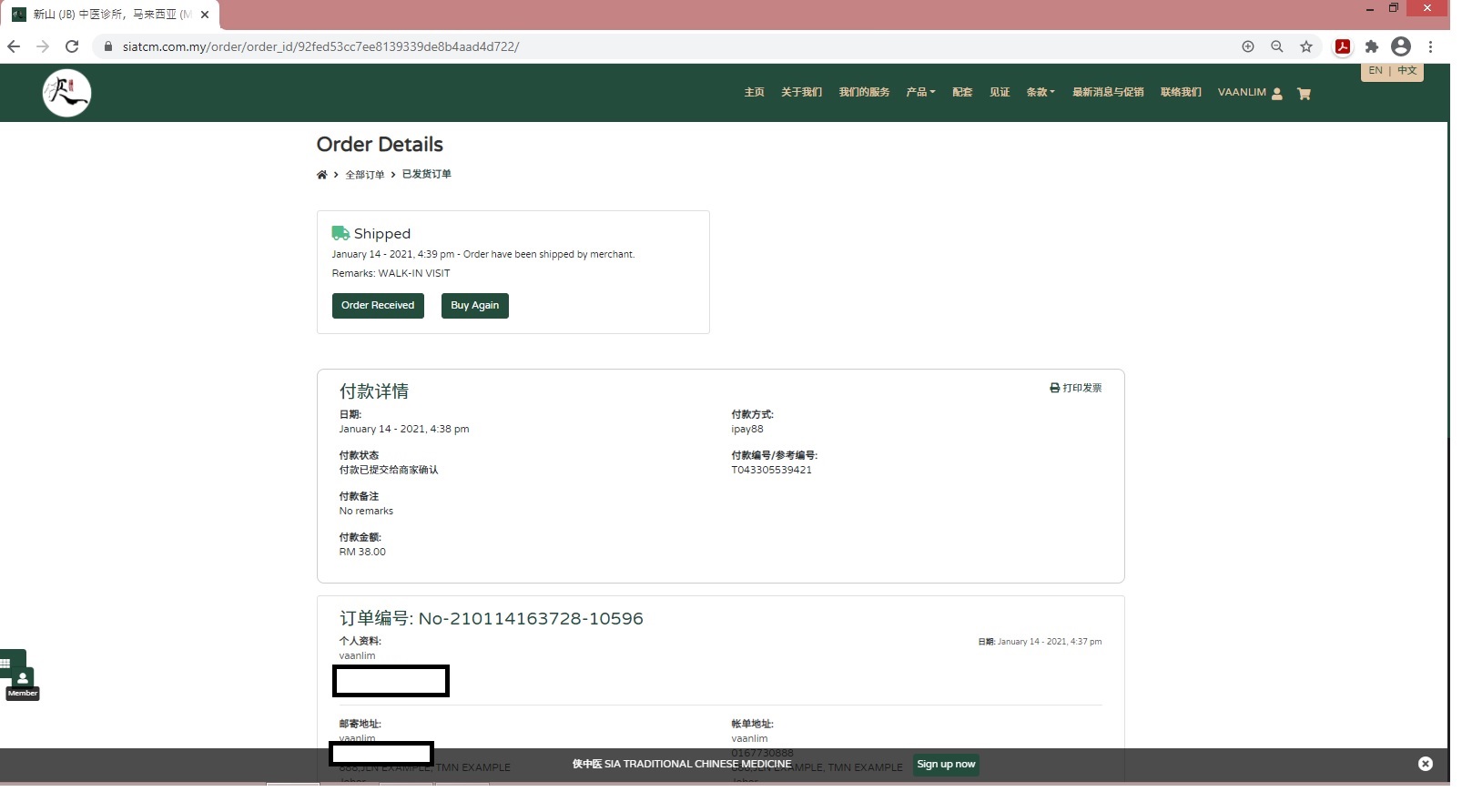Switch language to 中文
This screenshot has width=1462, height=812.
point(1407,71)
